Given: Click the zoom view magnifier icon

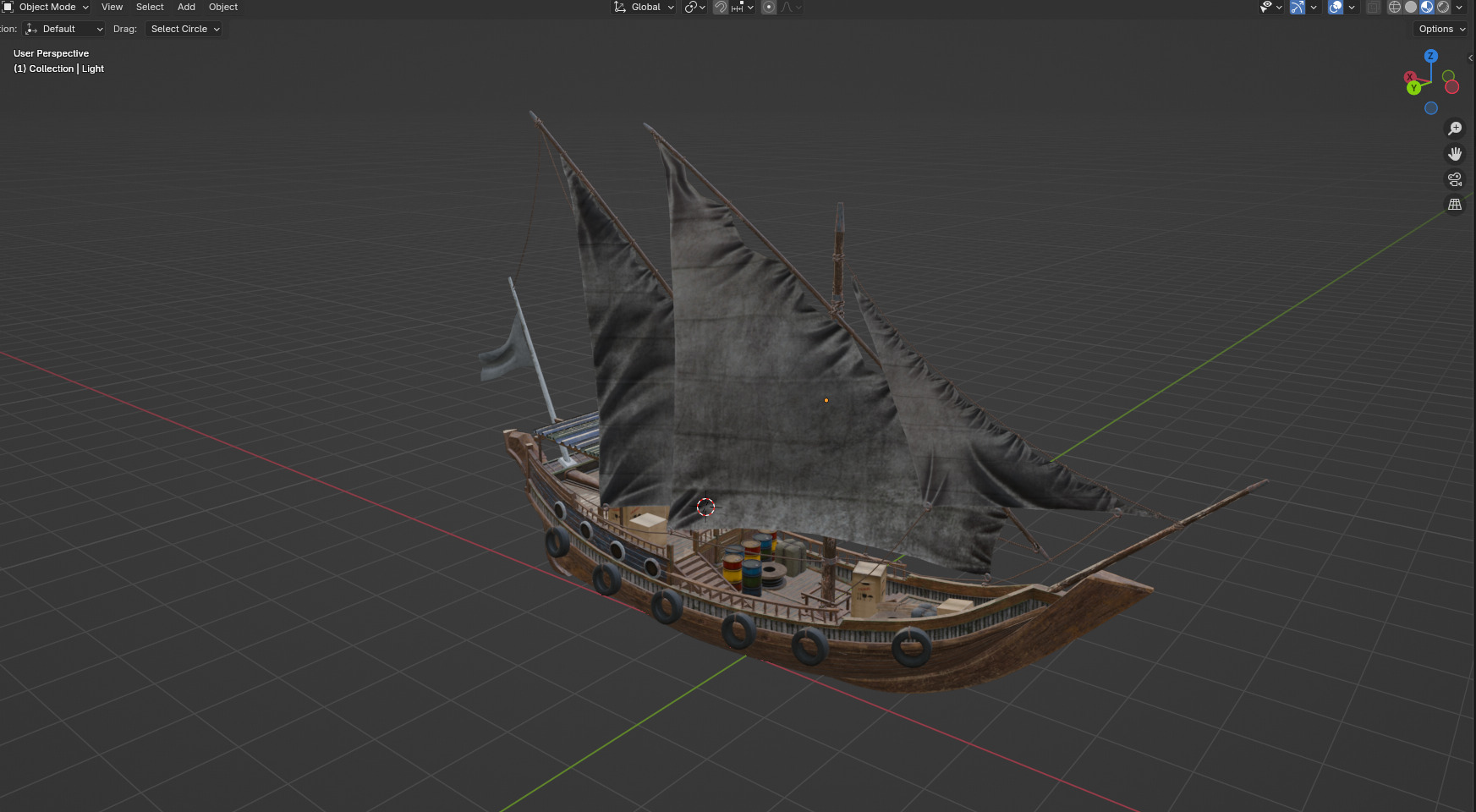Looking at the screenshot, I should click(x=1455, y=129).
